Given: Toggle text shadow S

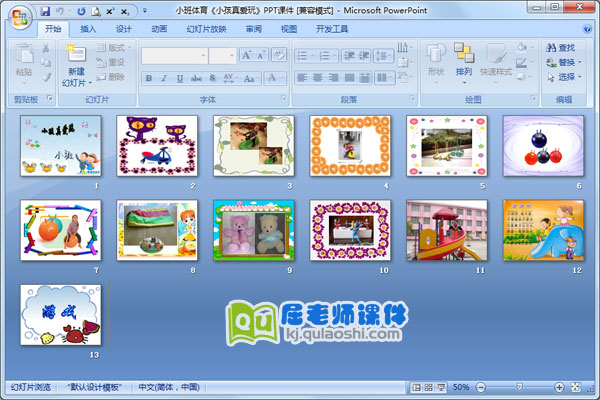Looking at the screenshot, I should 212,78.
